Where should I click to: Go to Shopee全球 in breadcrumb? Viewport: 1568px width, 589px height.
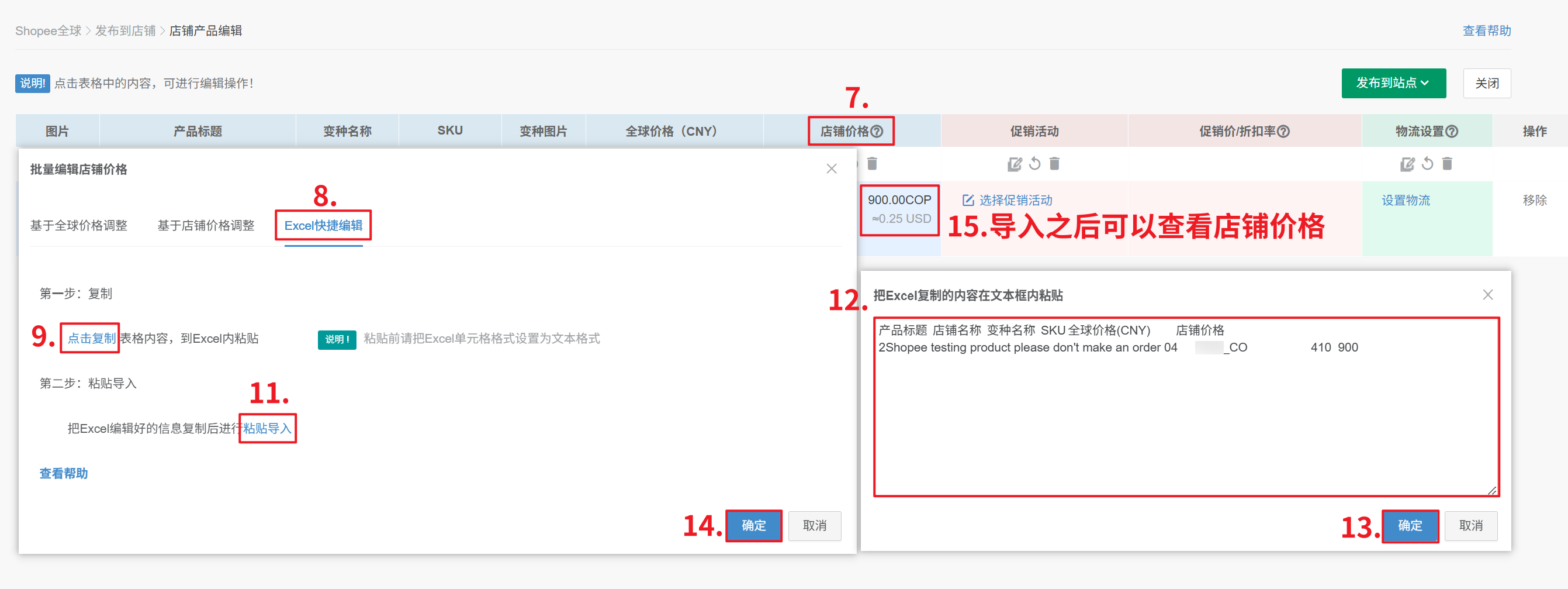click(x=48, y=30)
